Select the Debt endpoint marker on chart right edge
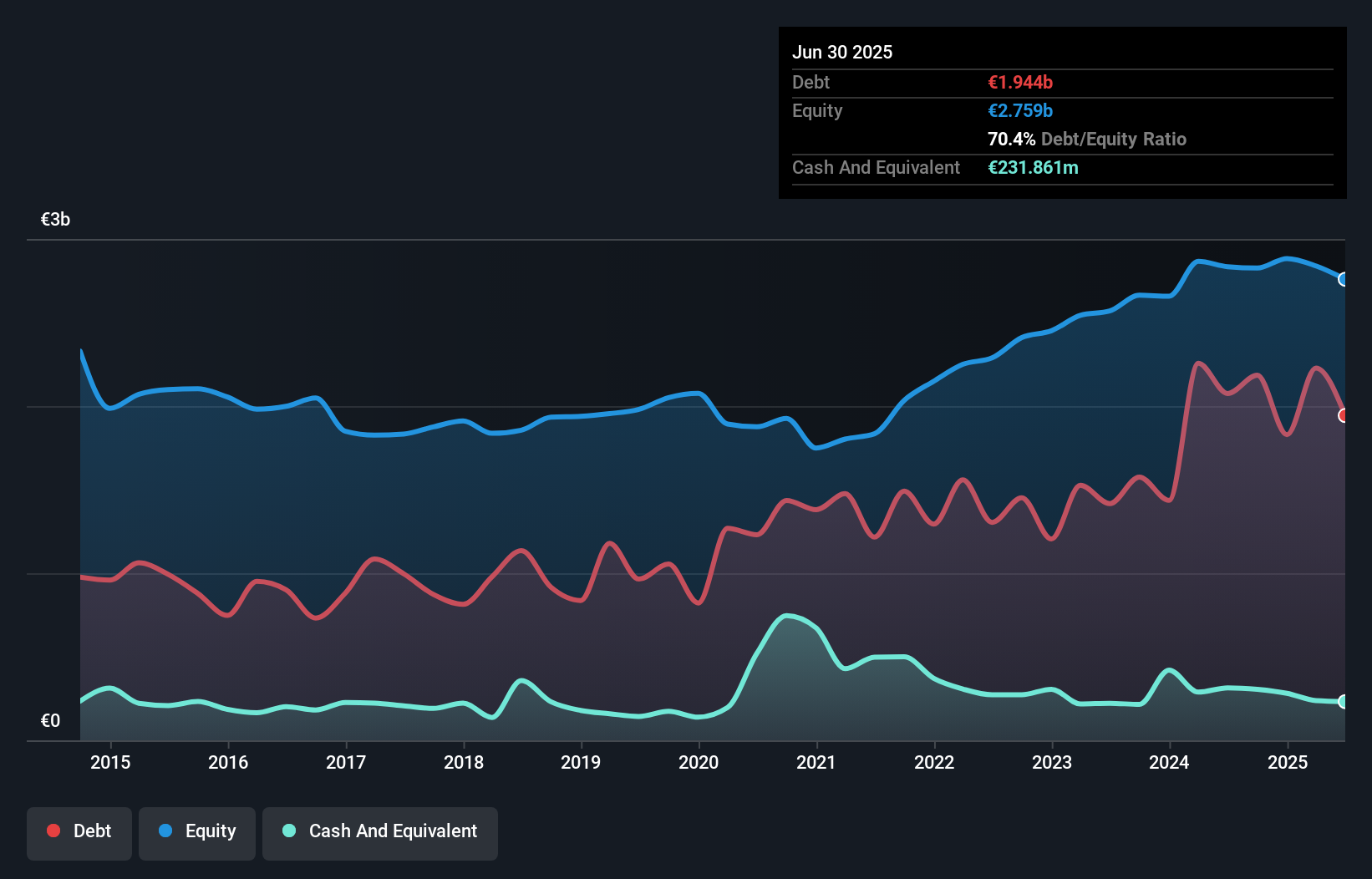The height and width of the screenshot is (879, 1372). [x=1344, y=414]
